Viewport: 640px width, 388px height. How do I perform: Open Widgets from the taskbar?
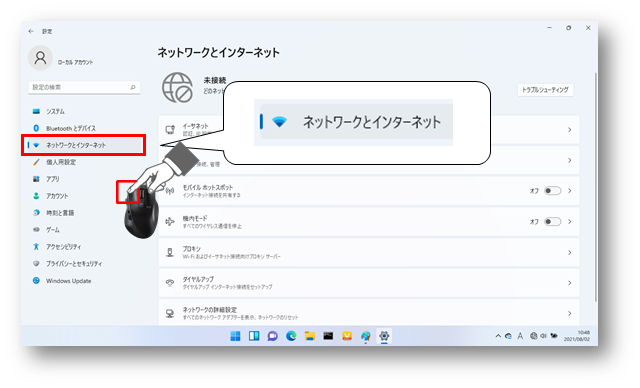[254, 336]
